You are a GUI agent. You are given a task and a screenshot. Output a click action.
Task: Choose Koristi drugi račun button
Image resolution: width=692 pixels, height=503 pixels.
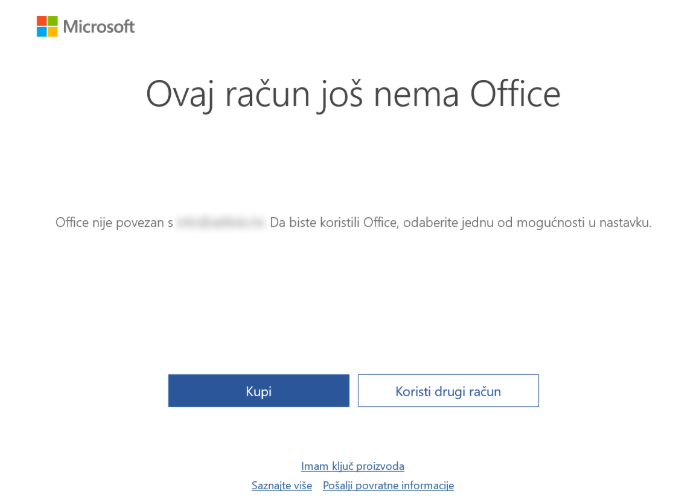[x=448, y=390]
